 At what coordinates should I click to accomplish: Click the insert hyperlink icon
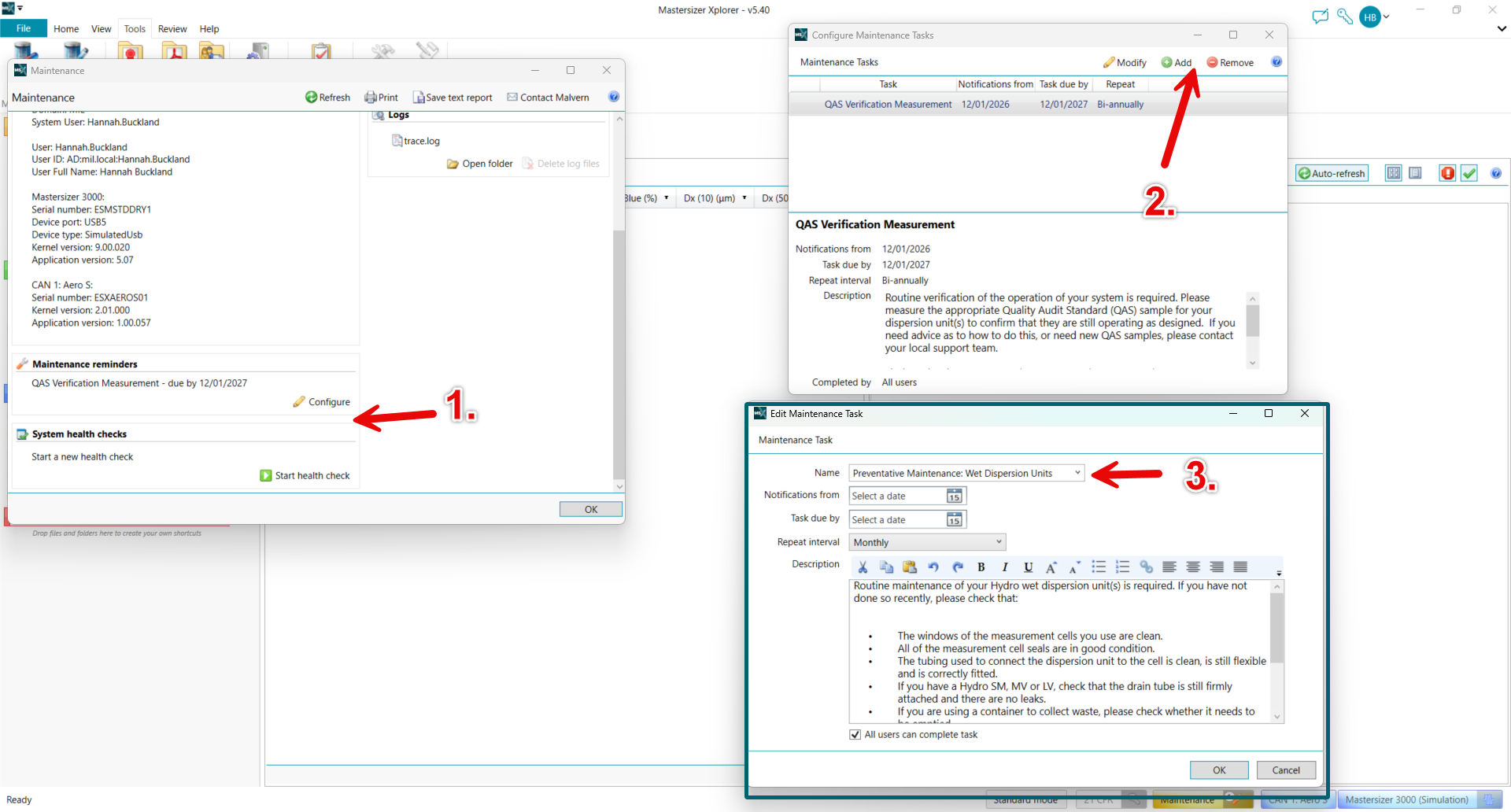1146,567
